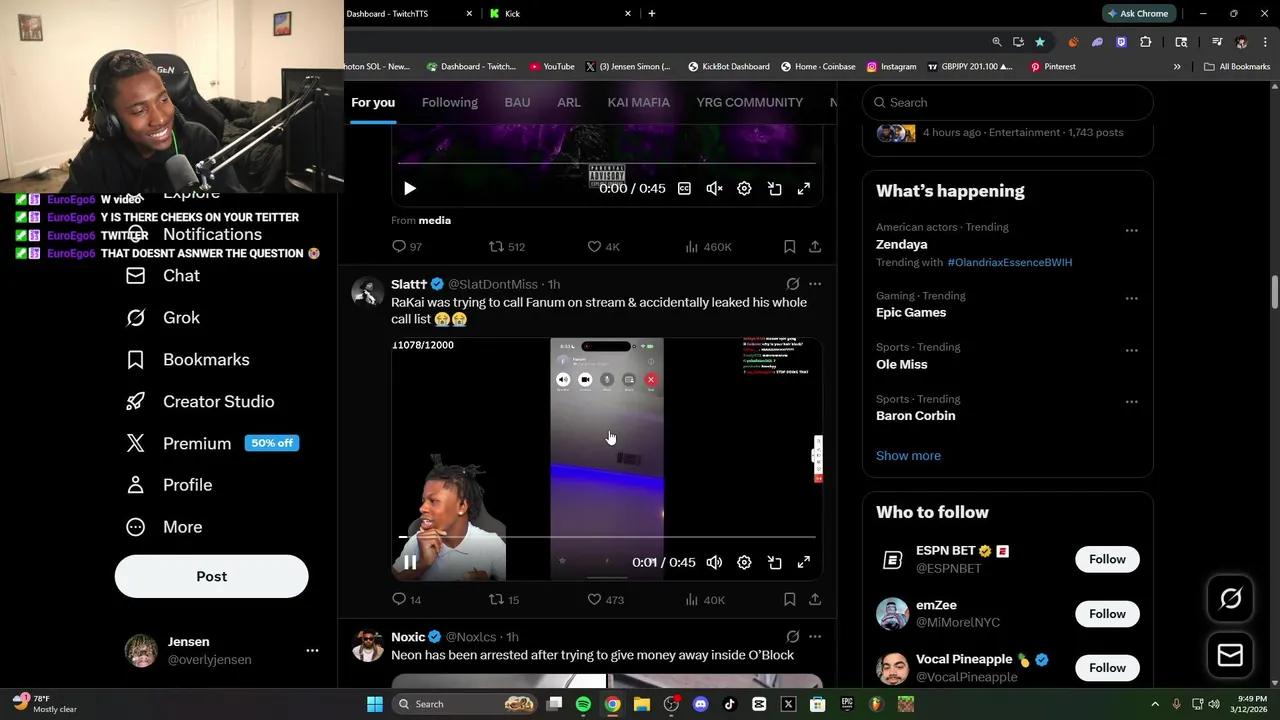Open the Grok icon on Noxic's post

[792, 637]
